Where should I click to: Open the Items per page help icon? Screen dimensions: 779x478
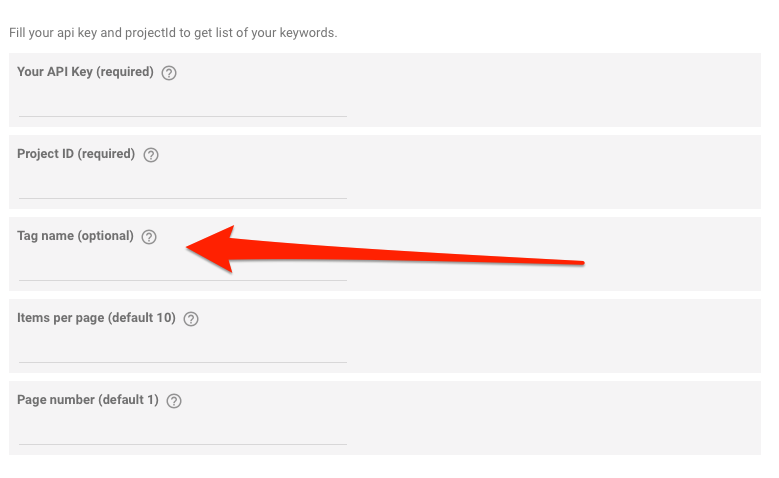(191, 319)
